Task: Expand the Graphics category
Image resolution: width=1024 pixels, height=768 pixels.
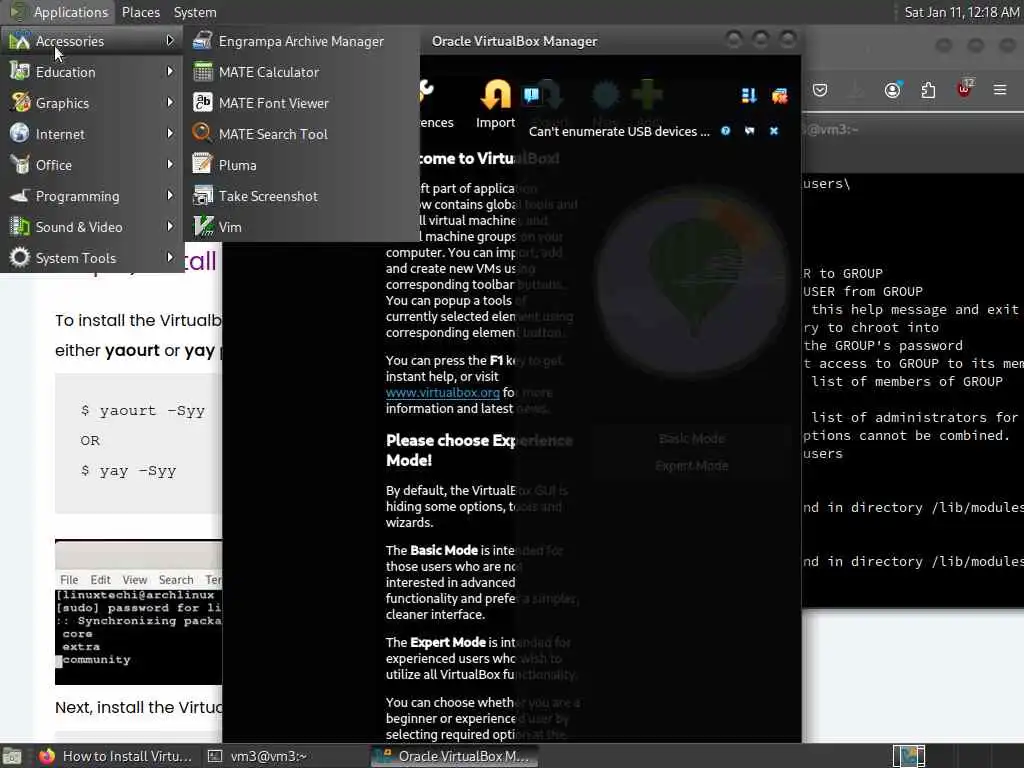Action: 91,103
